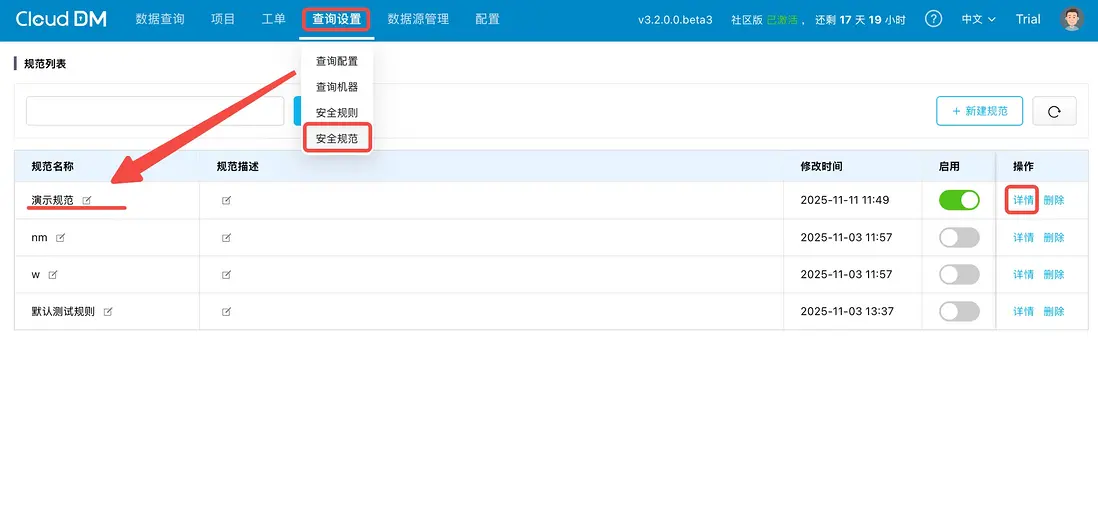Click the 2025-11-11 11:49 timestamp

coord(845,200)
